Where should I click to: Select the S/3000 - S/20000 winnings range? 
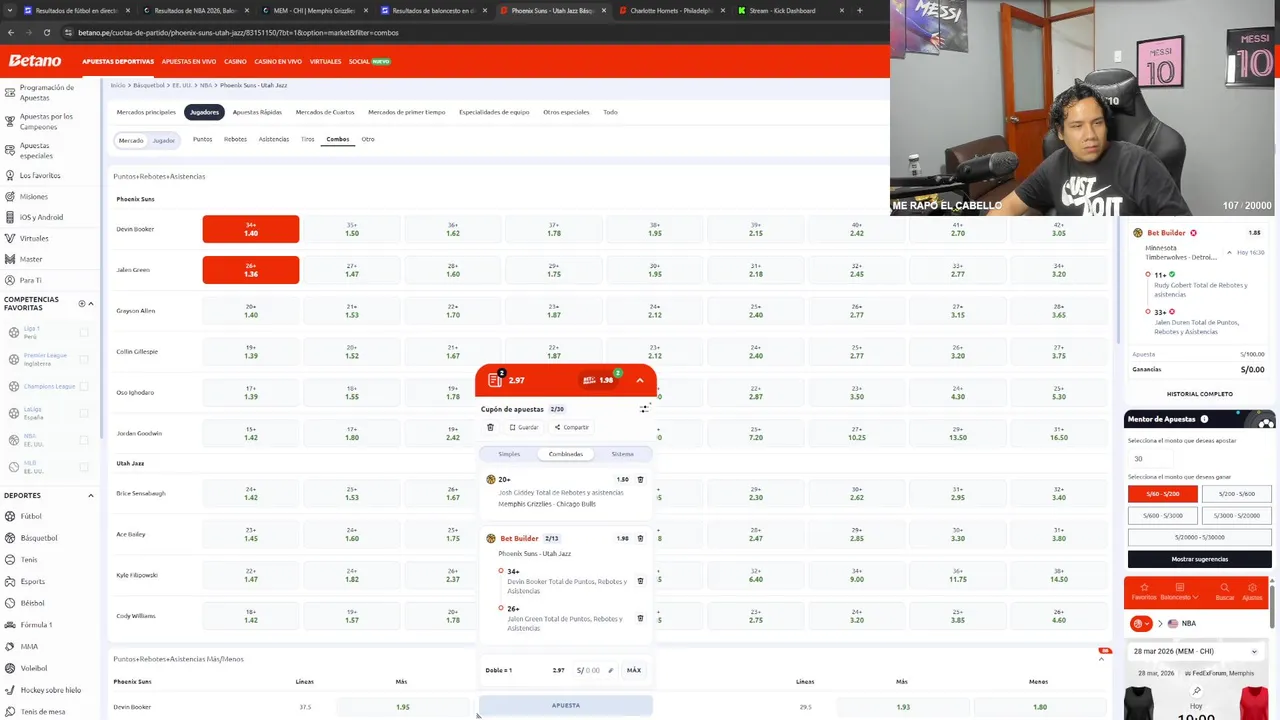[x=1237, y=516]
